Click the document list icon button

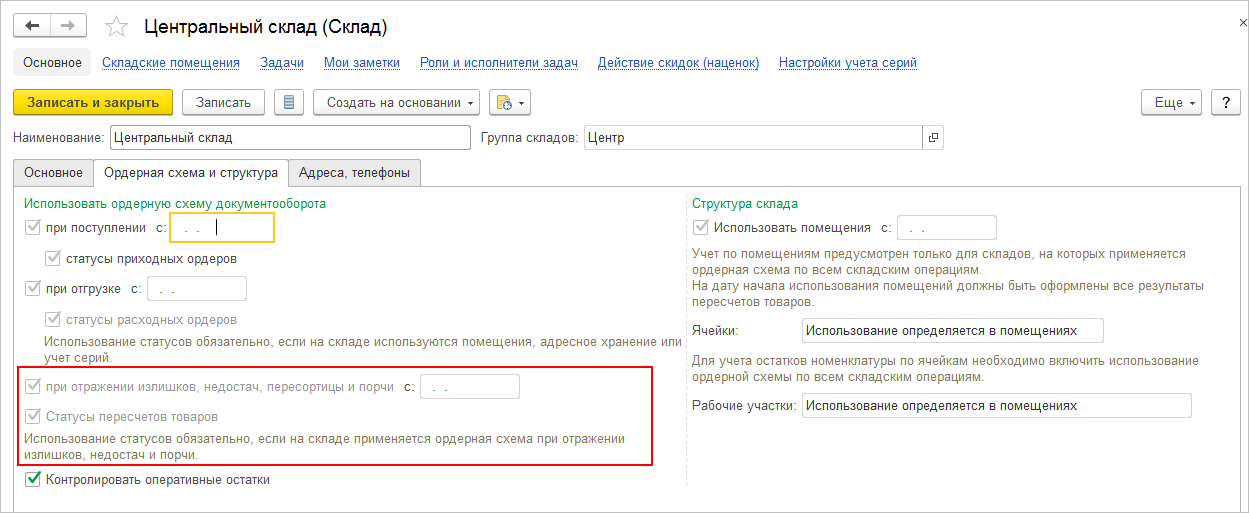[288, 102]
